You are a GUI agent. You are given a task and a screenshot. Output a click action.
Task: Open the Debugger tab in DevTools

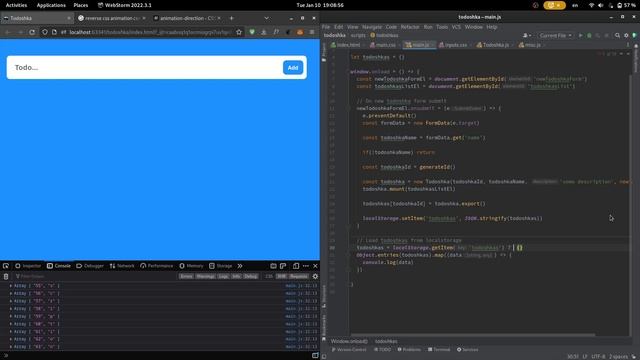point(90,266)
